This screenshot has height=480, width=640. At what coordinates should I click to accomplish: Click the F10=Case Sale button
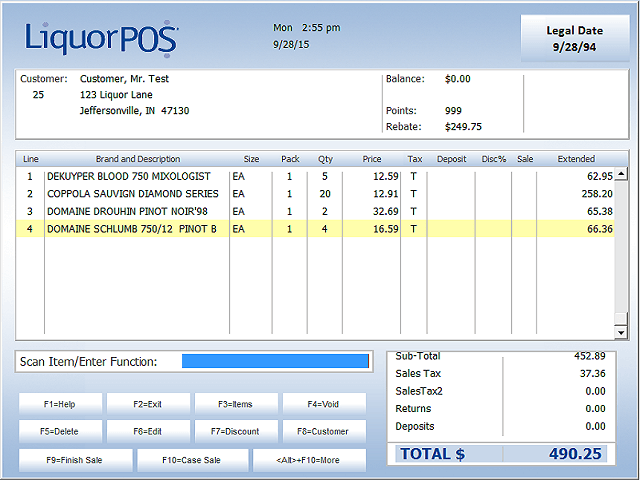pos(192,460)
